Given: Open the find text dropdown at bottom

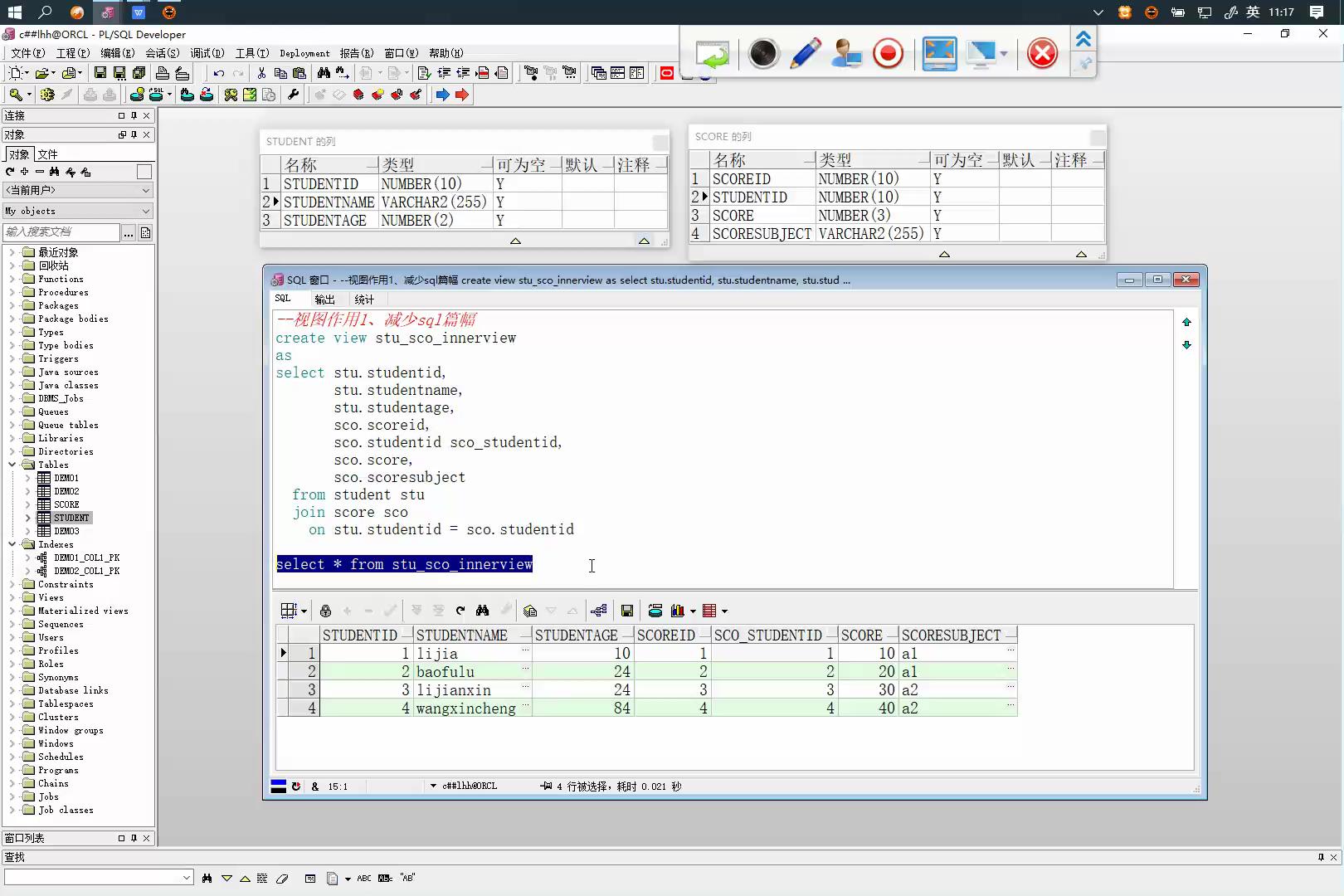Looking at the screenshot, I should coord(186,877).
